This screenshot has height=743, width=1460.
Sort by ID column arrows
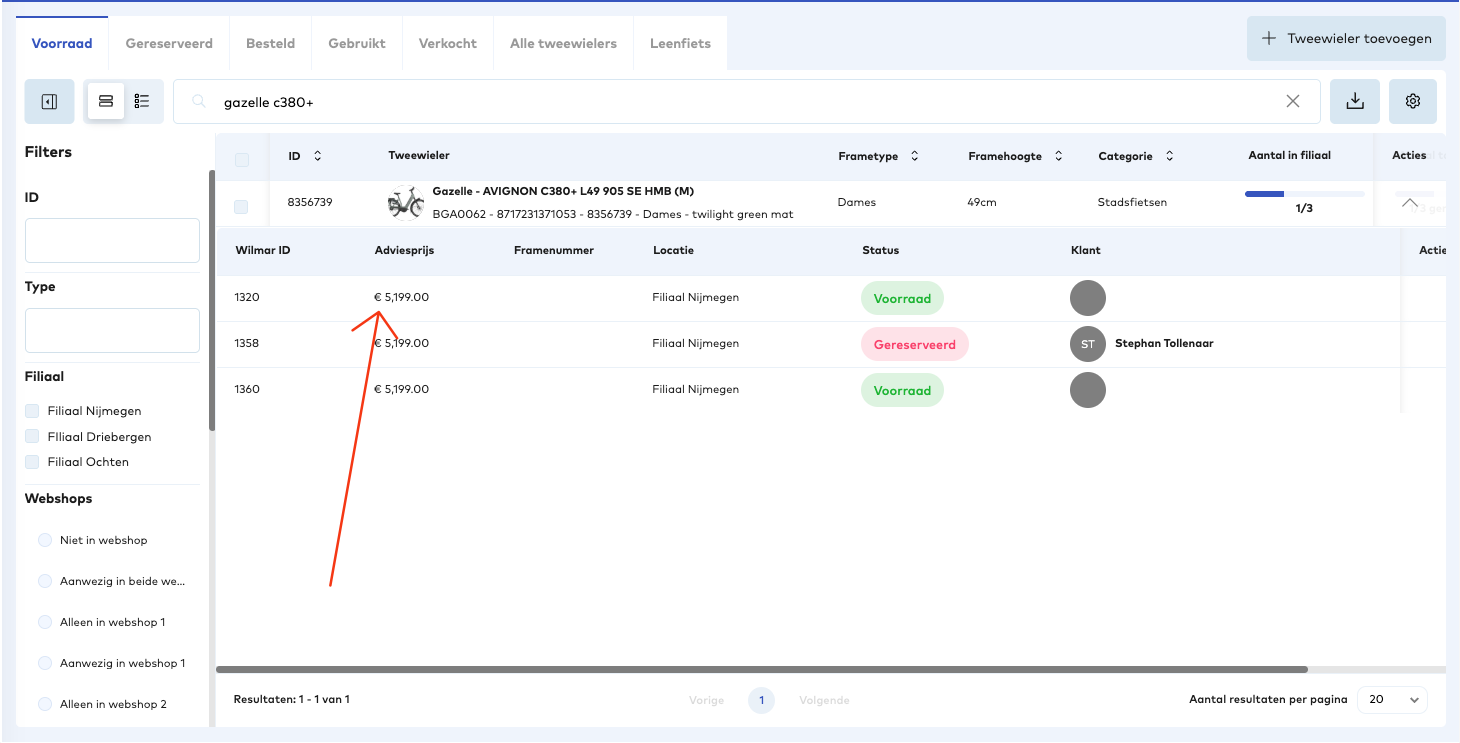318,156
